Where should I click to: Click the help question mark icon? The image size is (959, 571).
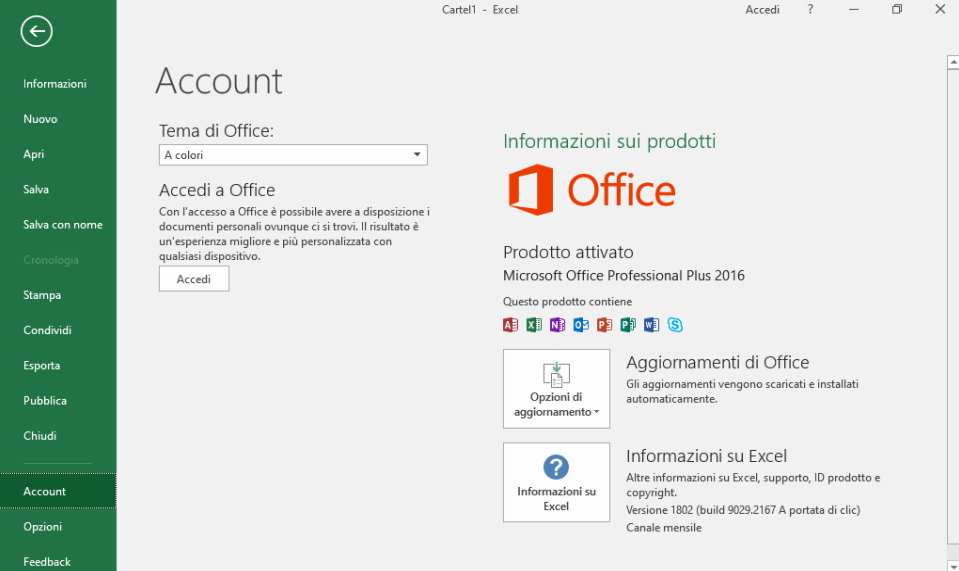coord(810,10)
